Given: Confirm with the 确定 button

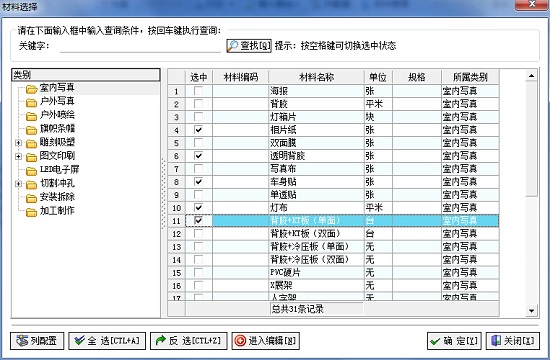Looking at the screenshot, I should click(x=454, y=341).
